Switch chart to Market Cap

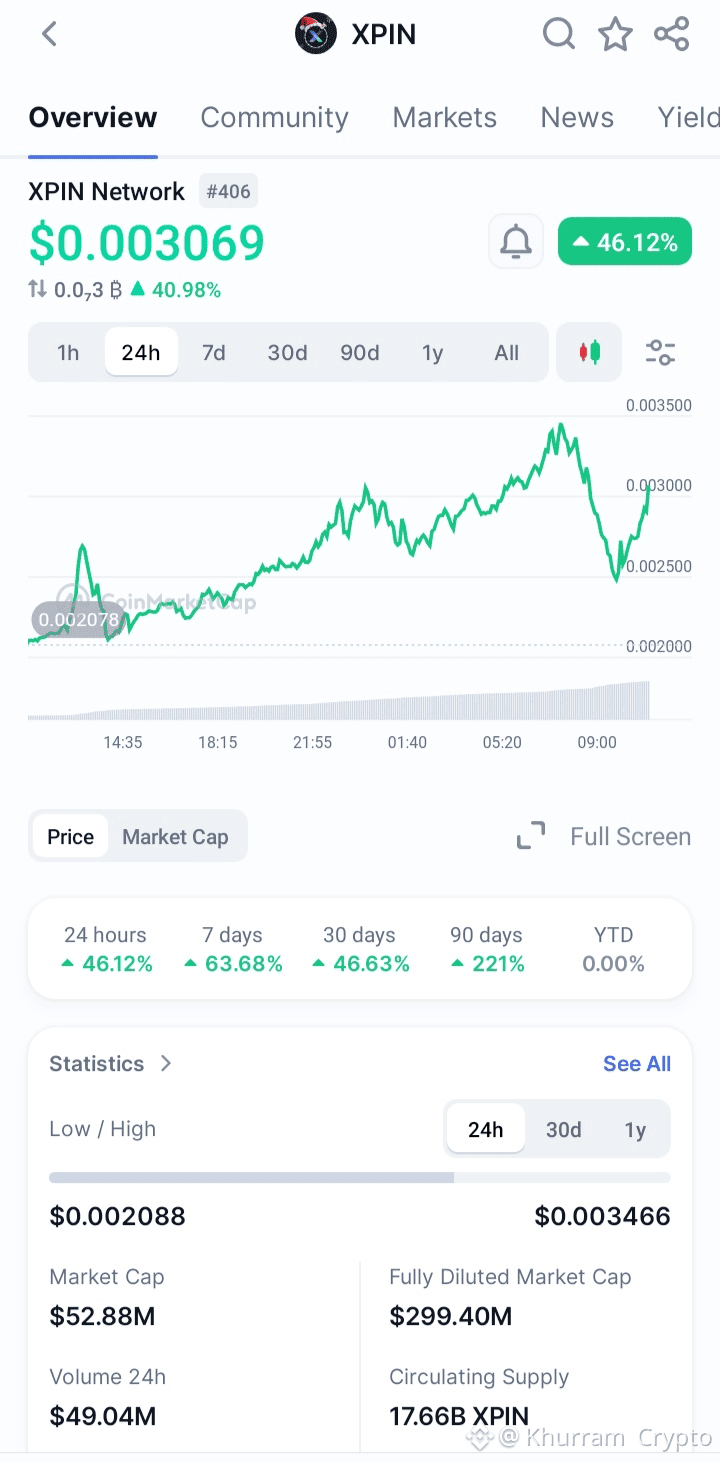coord(175,837)
